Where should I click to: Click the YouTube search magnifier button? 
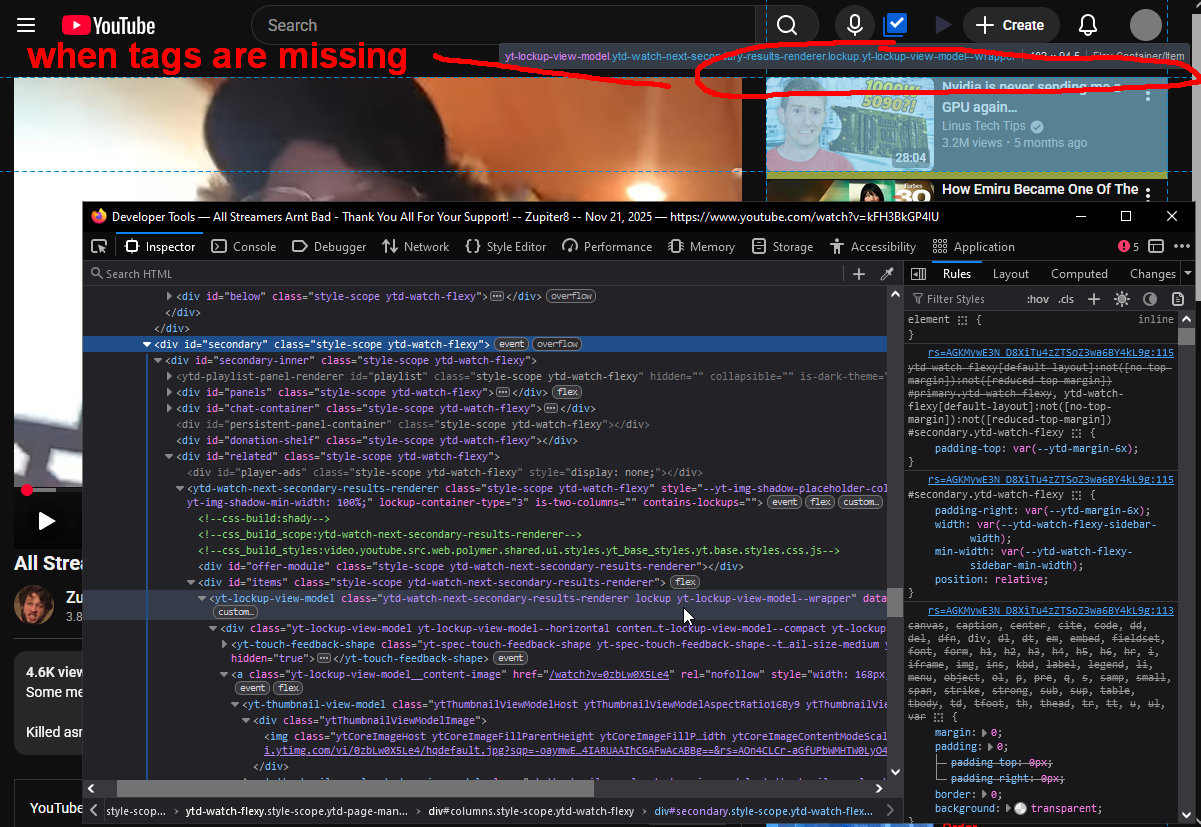pyautogui.click(x=788, y=25)
